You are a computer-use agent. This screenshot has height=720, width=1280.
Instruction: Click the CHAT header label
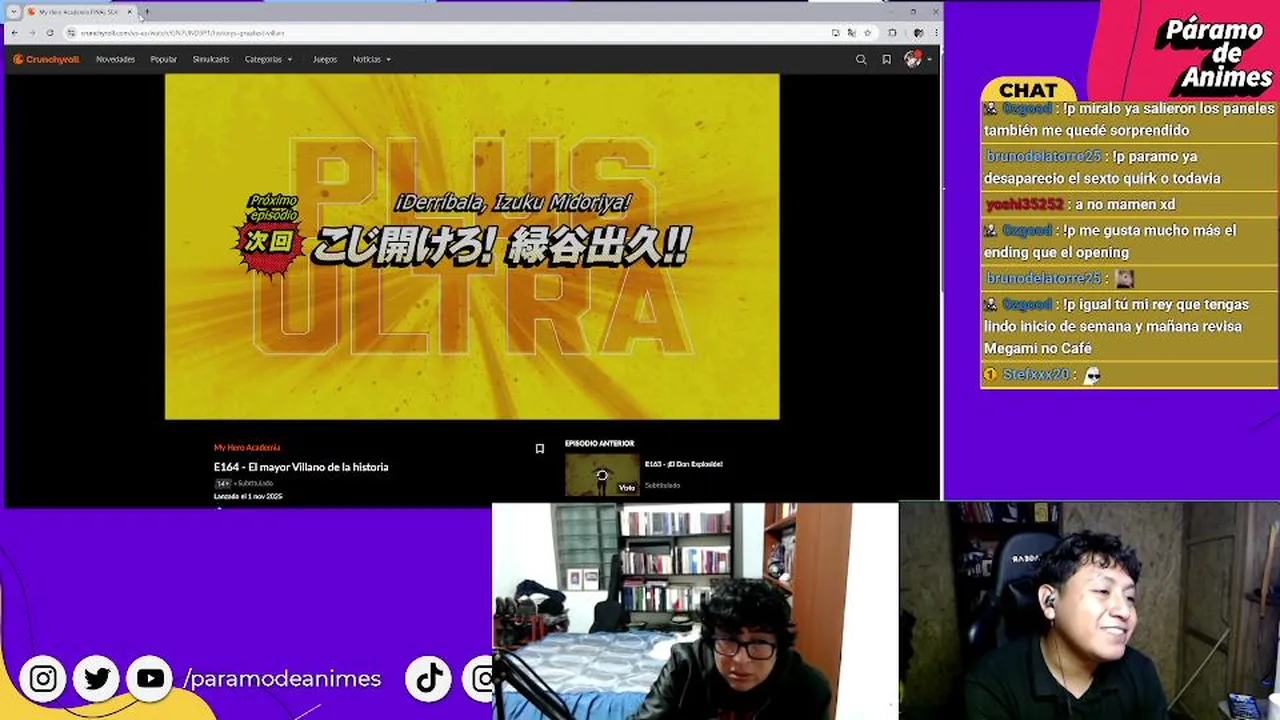click(1028, 90)
